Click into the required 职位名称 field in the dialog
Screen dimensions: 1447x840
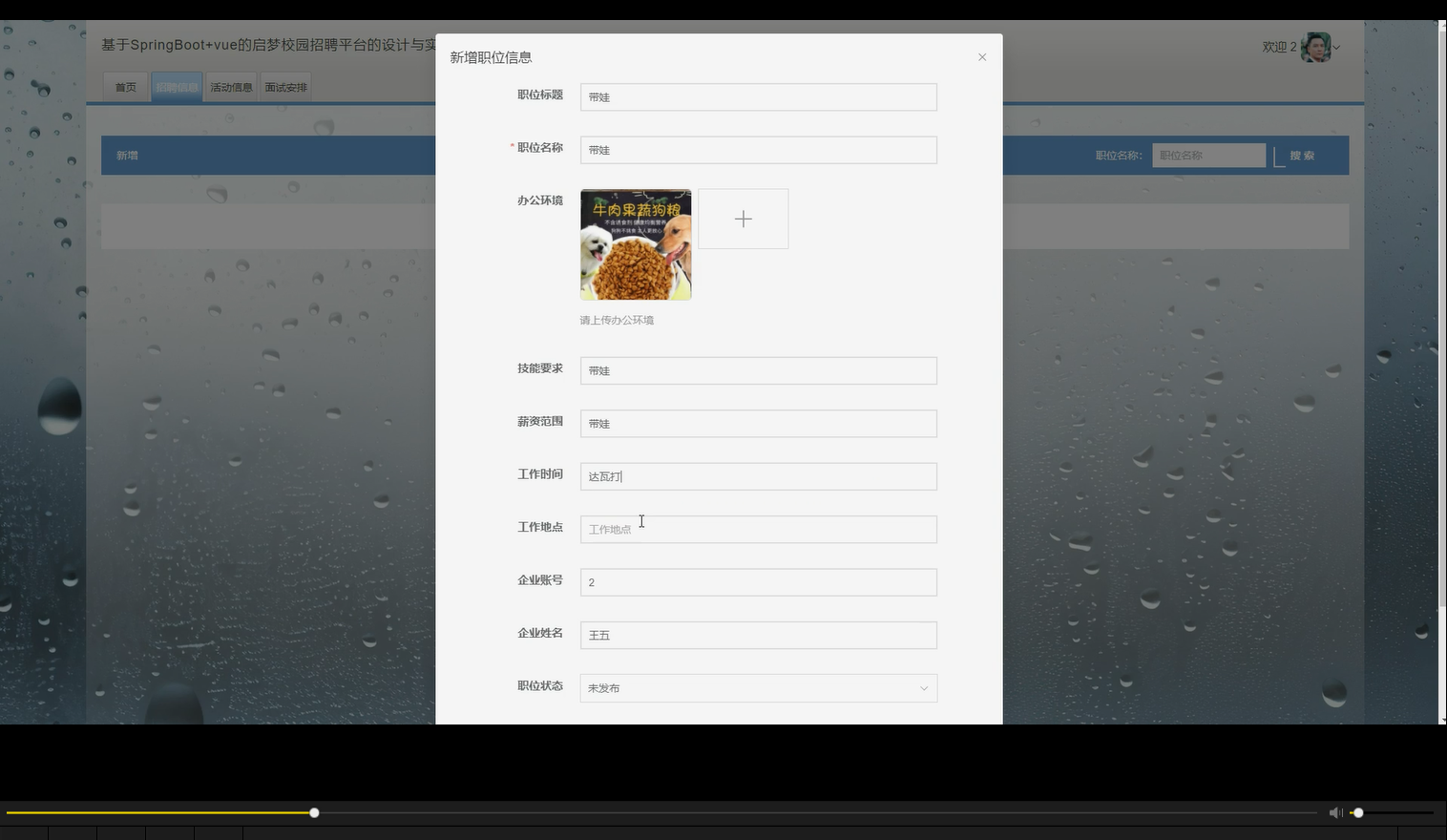pyautogui.click(x=759, y=150)
